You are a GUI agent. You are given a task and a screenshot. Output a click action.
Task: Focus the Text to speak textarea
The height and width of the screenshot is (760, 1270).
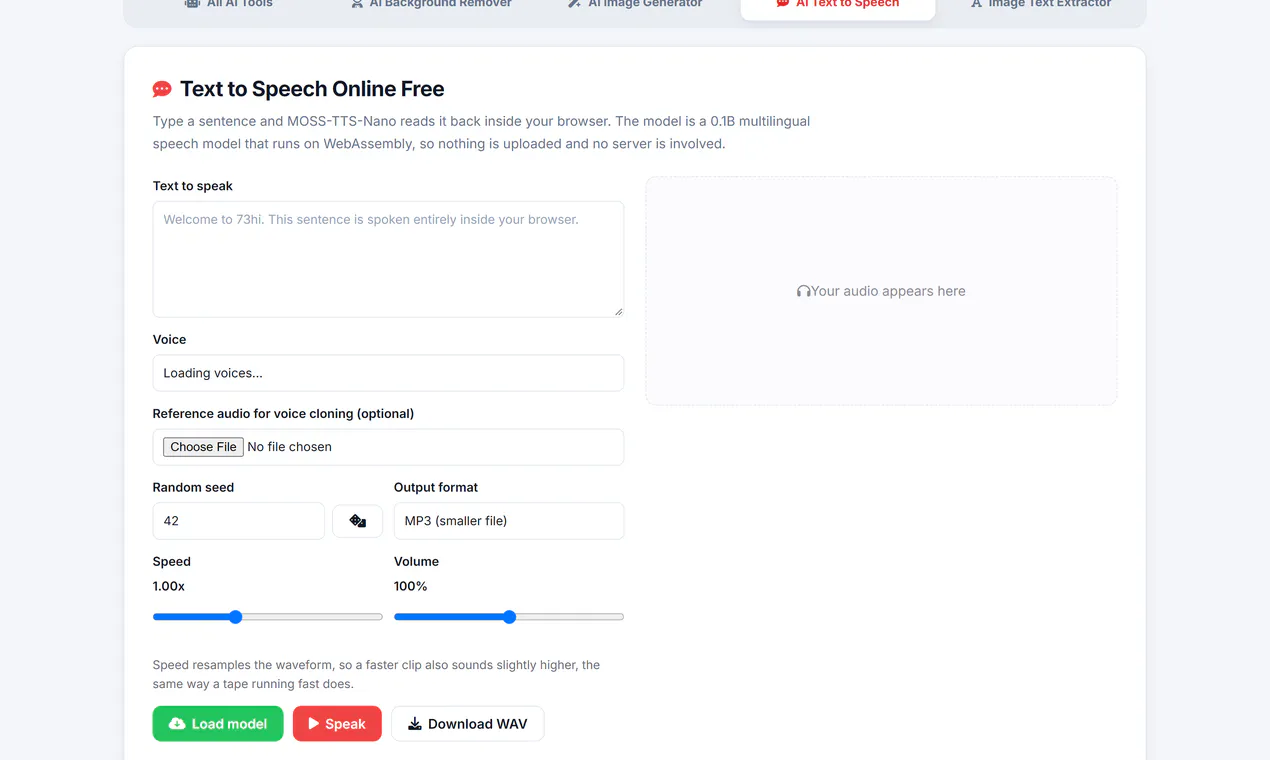click(388, 259)
